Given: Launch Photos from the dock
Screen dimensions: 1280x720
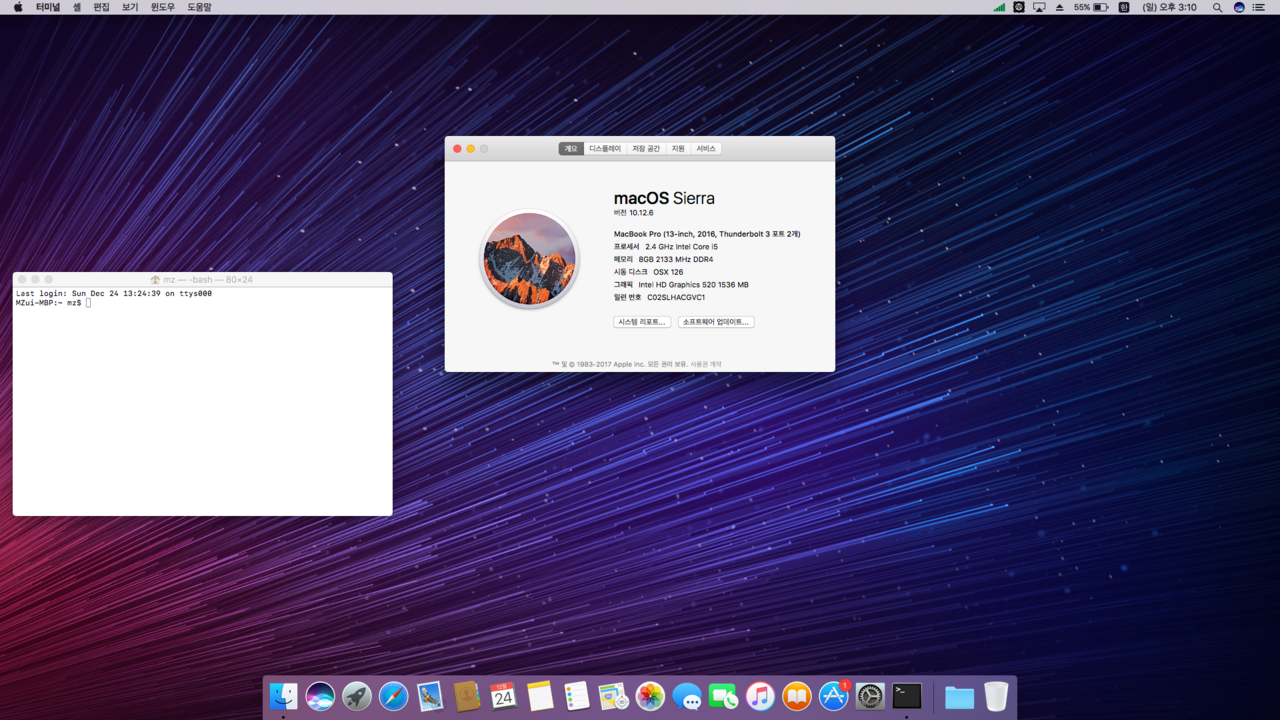Looking at the screenshot, I should pyautogui.click(x=650, y=696).
